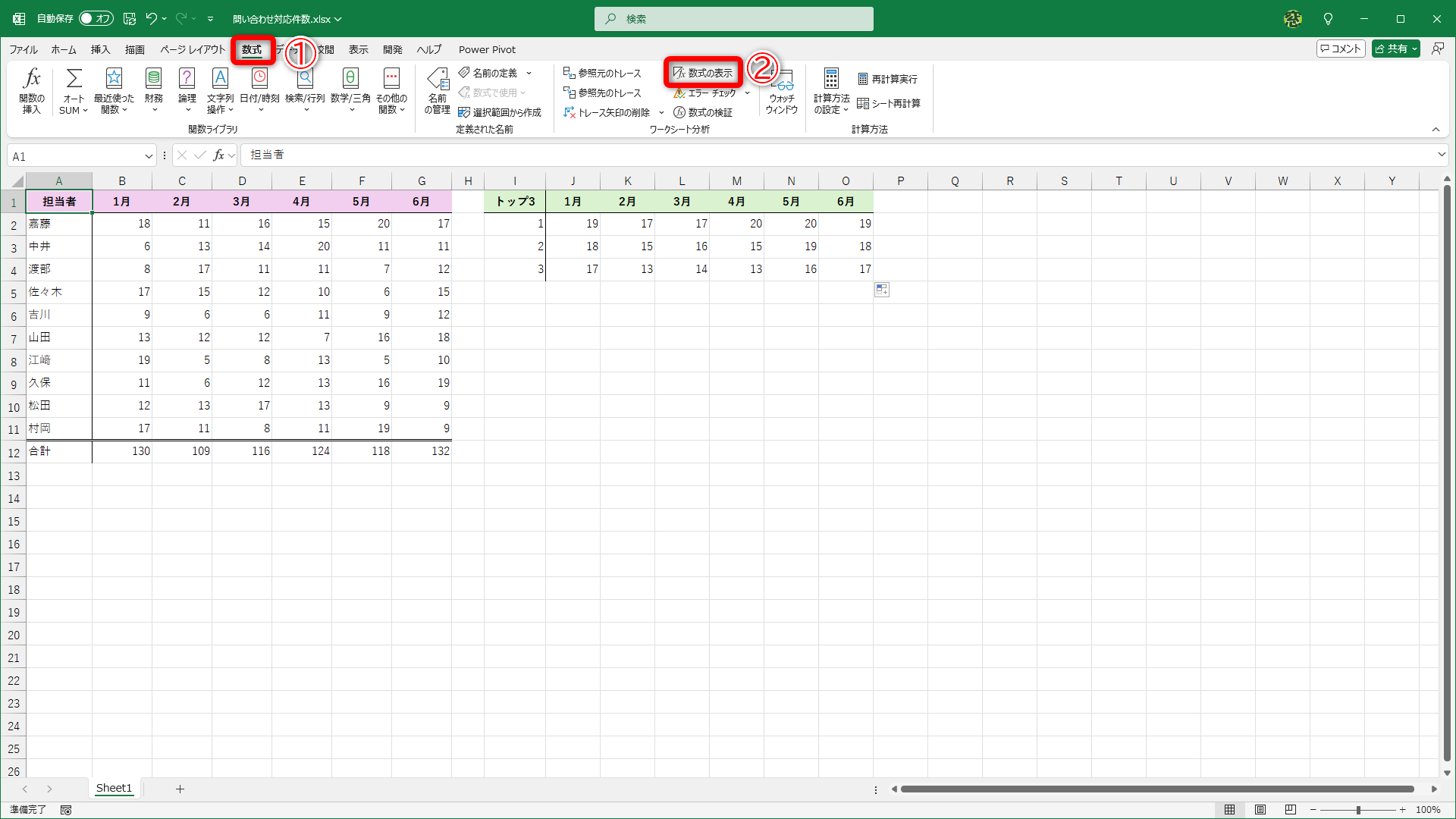Click the Comments (コメント) button
1456x819 pixels.
(1341, 49)
